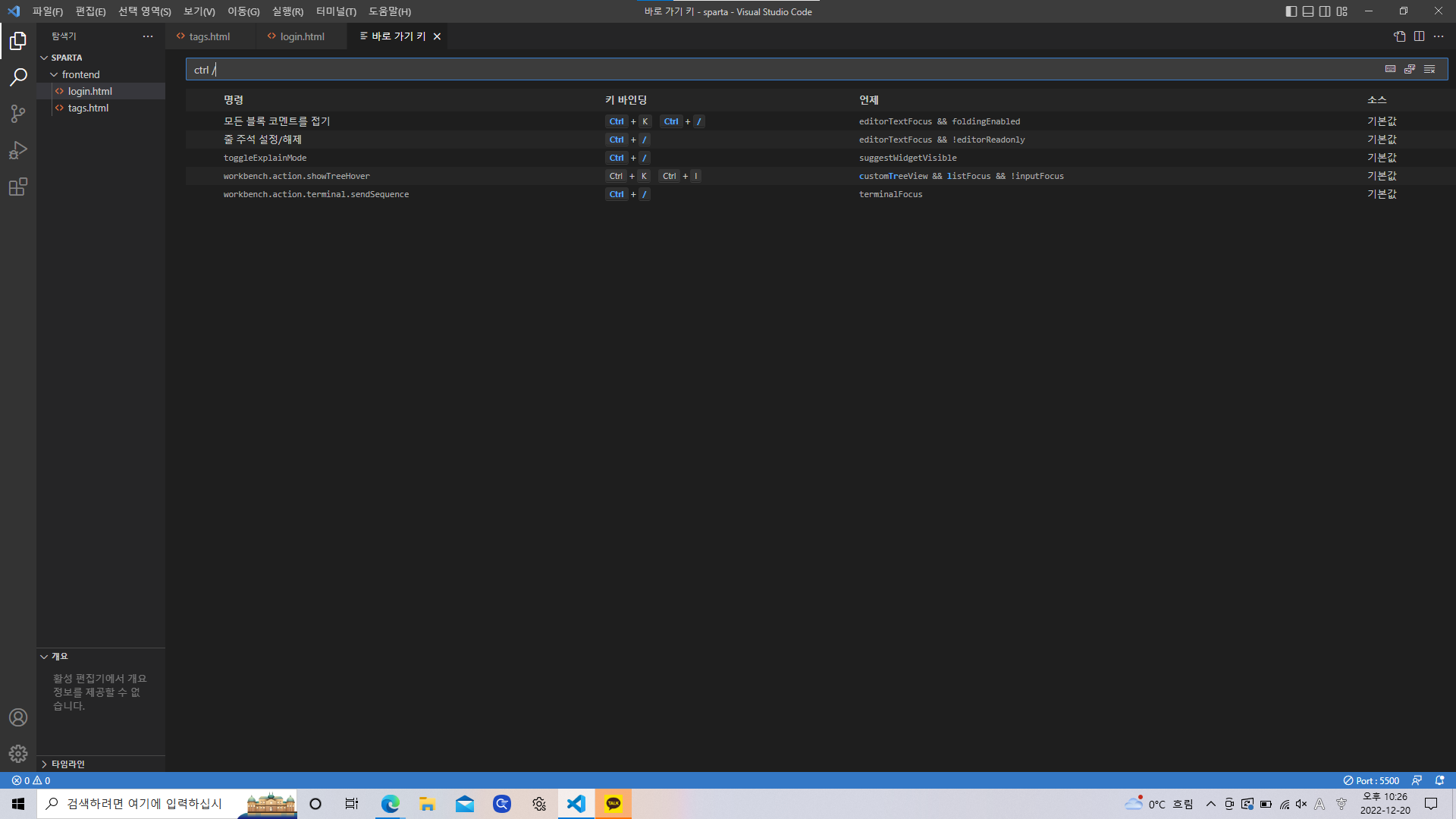Viewport: 1456px width, 819px height.
Task: Close the 바로 가기 키 tab
Action: point(437,36)
